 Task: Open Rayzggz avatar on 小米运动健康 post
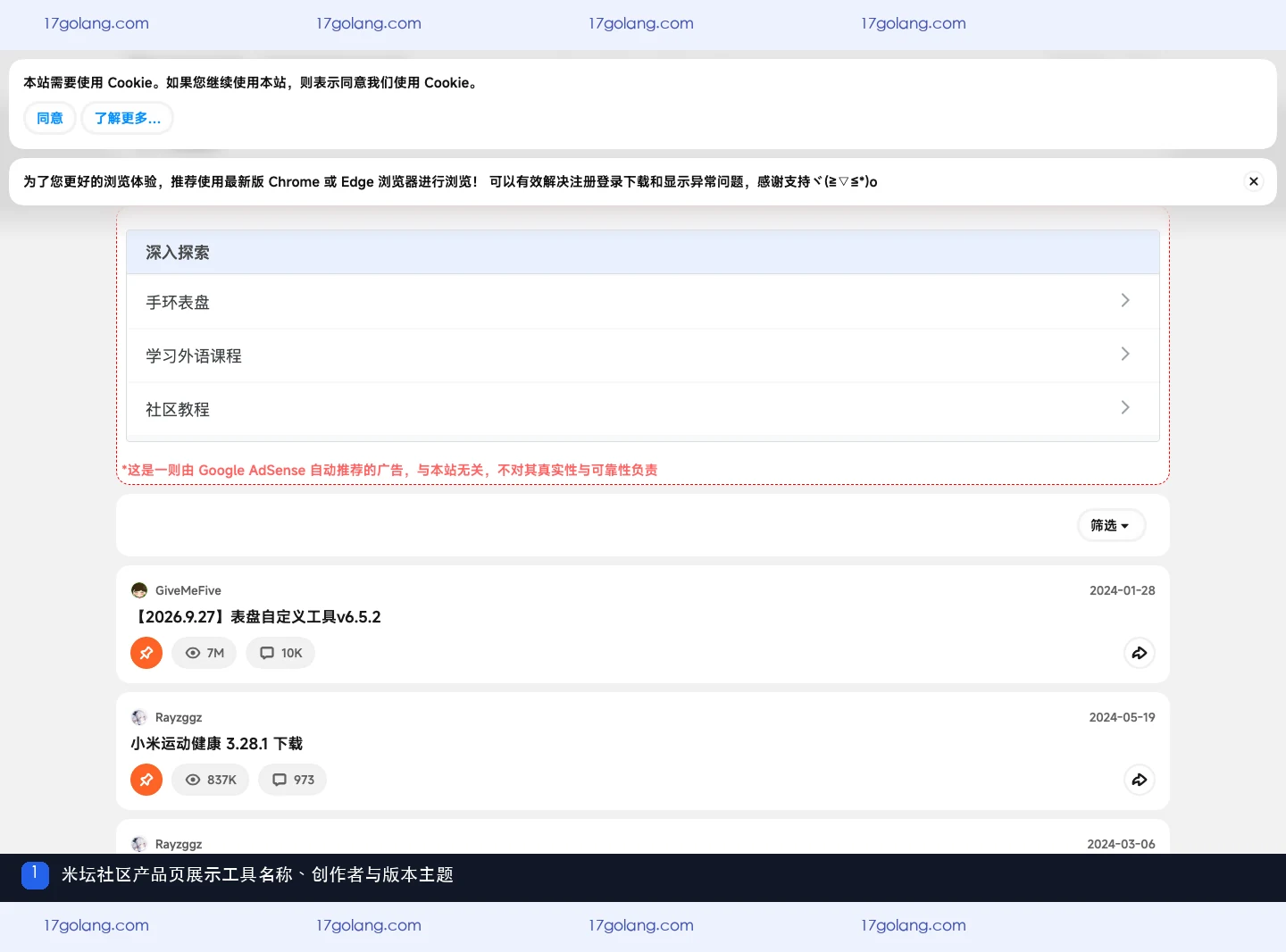click(139, 717)
